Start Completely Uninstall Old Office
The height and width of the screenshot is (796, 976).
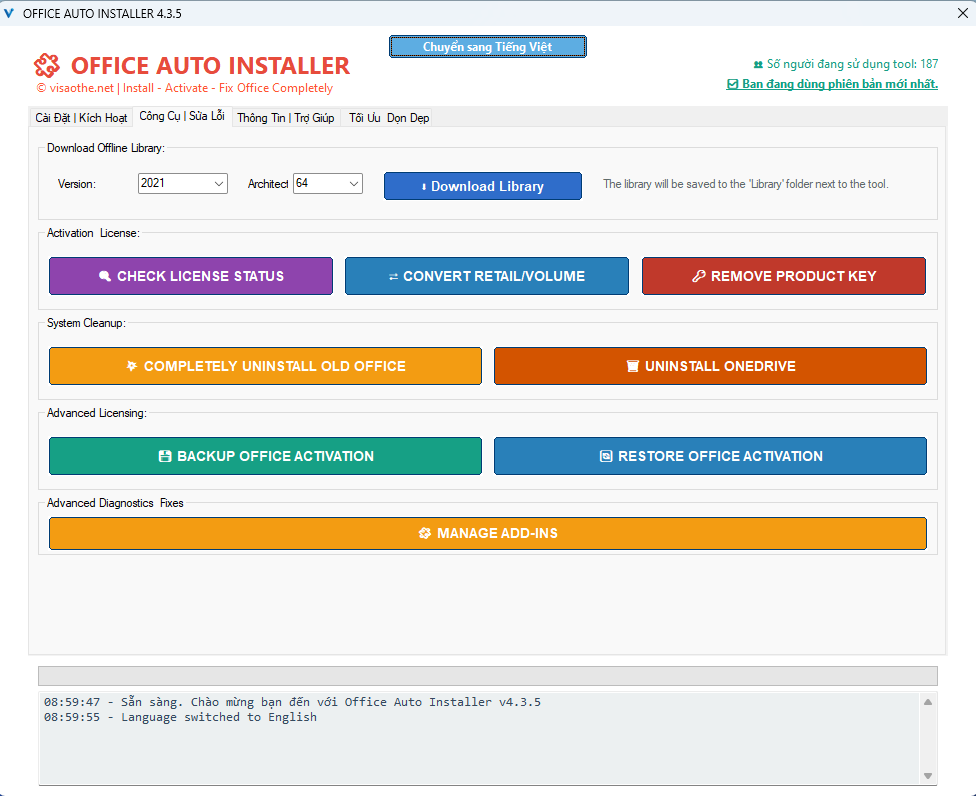point(265,366)
